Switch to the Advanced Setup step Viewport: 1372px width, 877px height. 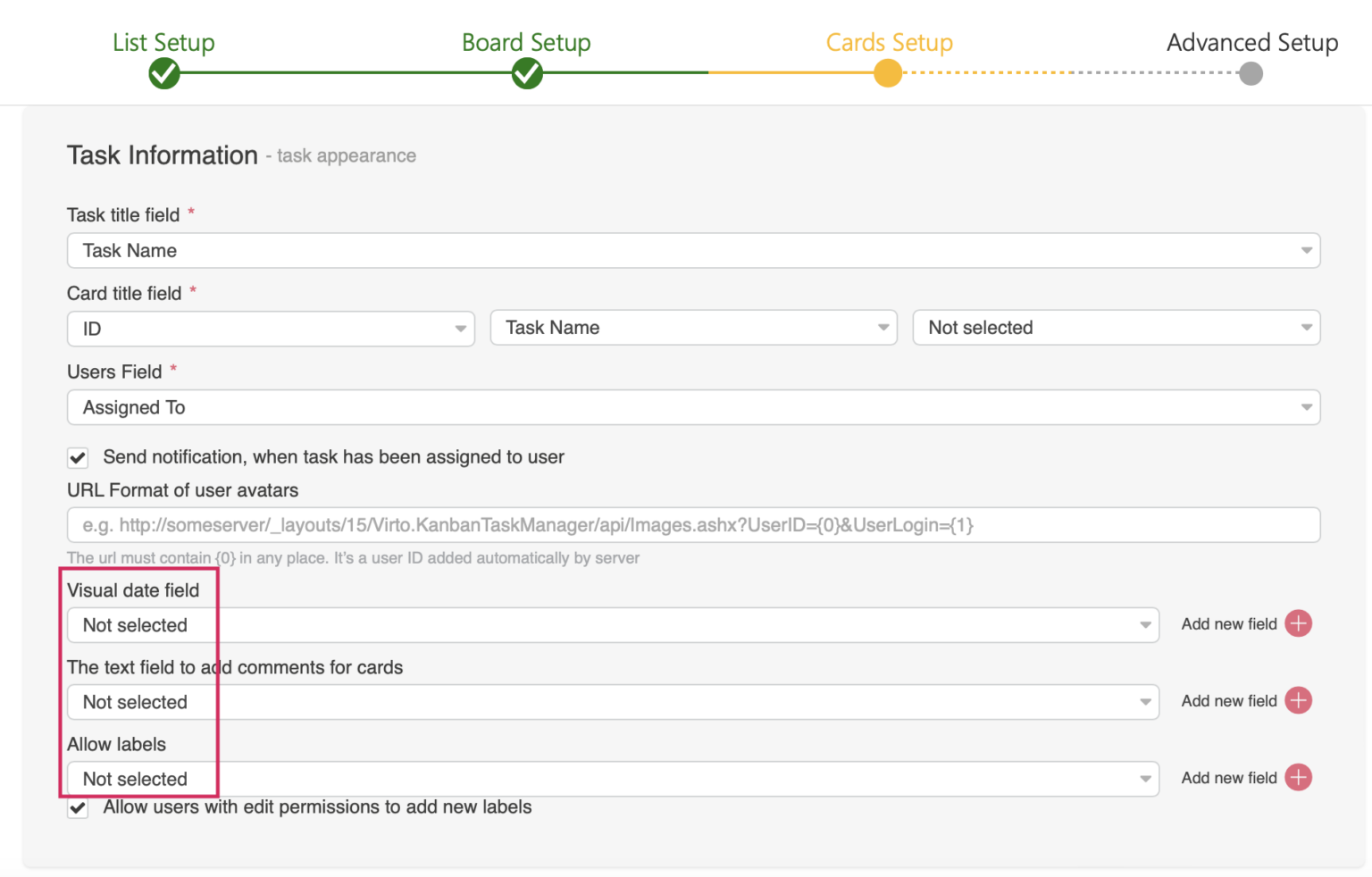(1251, 42)
